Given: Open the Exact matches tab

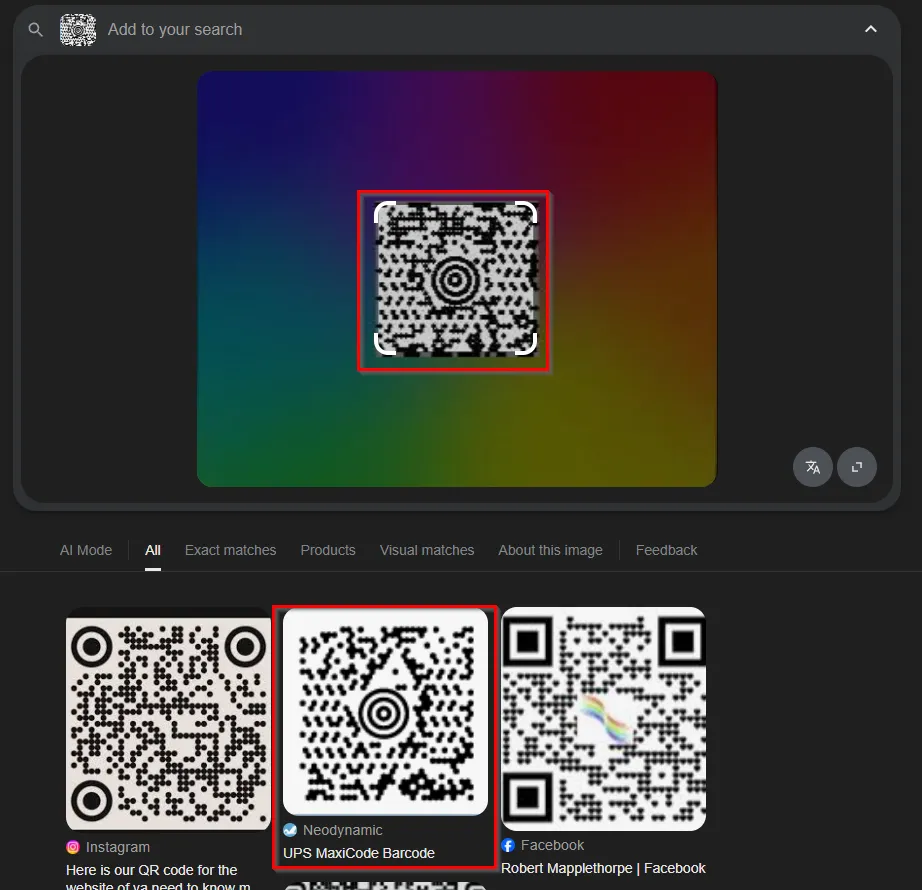Looking at the screenshot, I should click(230, 550).
